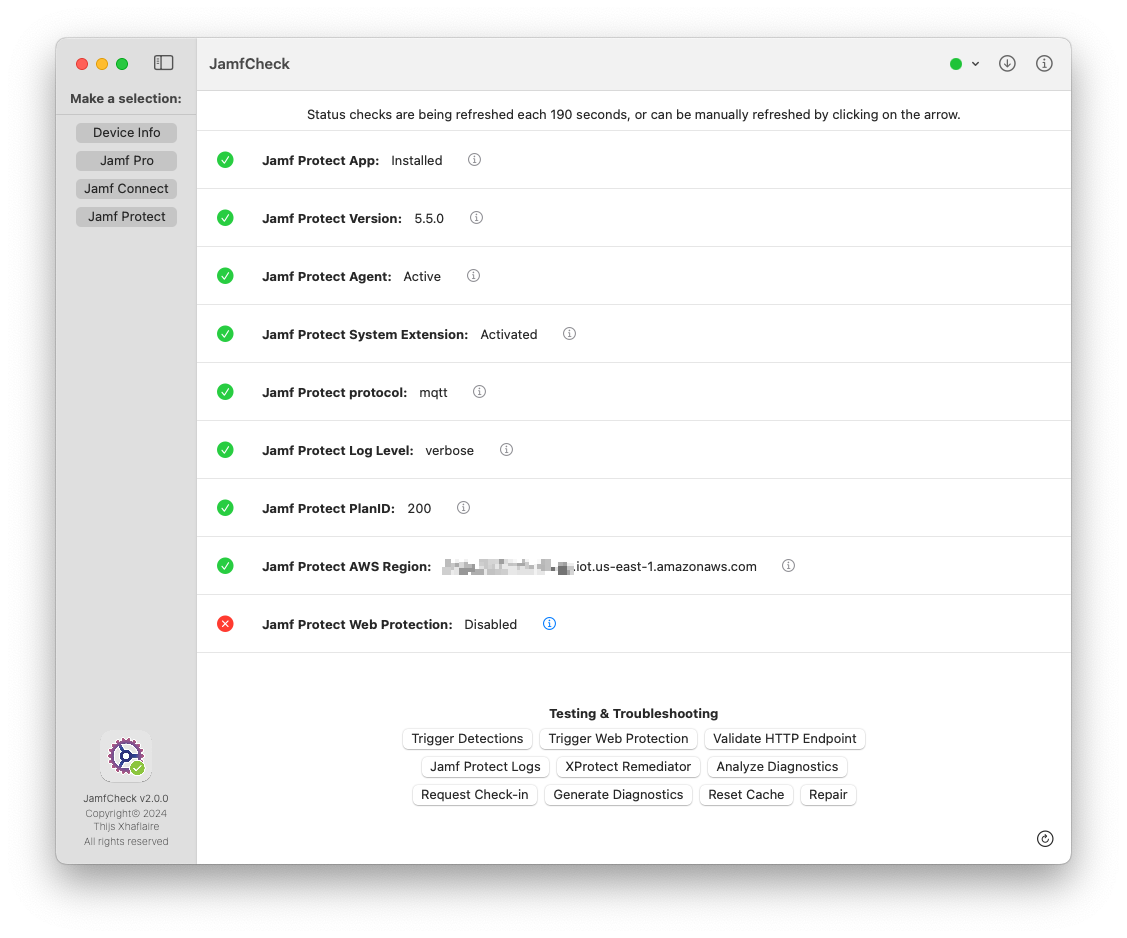This screenshot has width=1127, height=938.
Task: Show info for Jamf Protect AWS Region
Action: [788, 566]
